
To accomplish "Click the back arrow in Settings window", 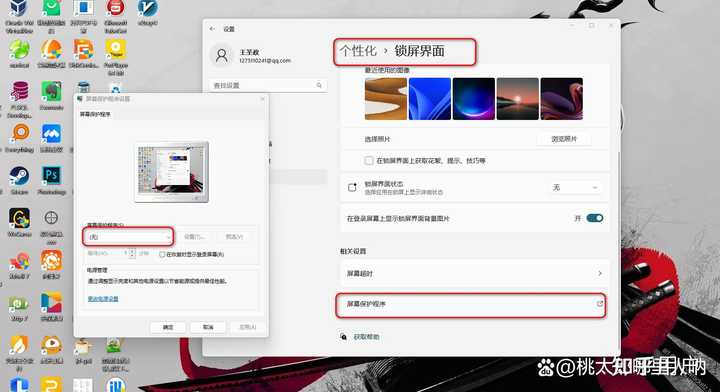I will (x=212, y=29).
